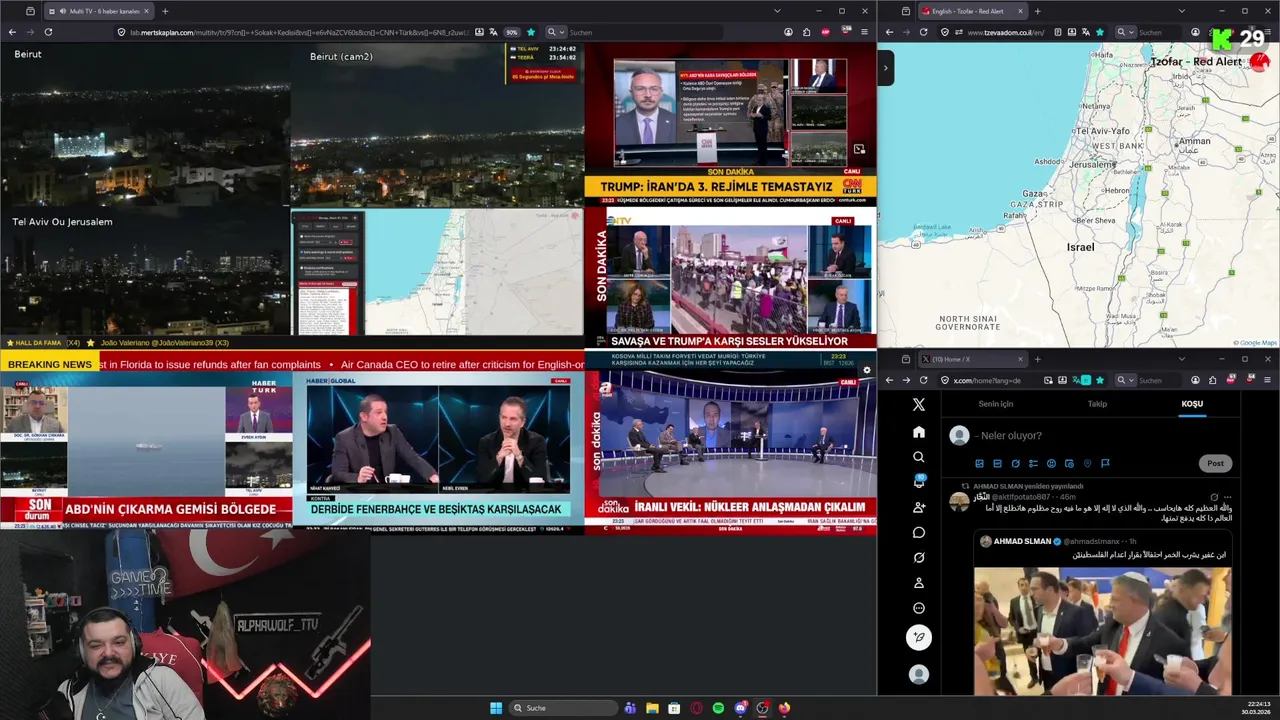Image resolution: width=1280 pixels, height=720 pixels.
Task: Open settings gear above A Haber stream
Action: click(867, 370)
